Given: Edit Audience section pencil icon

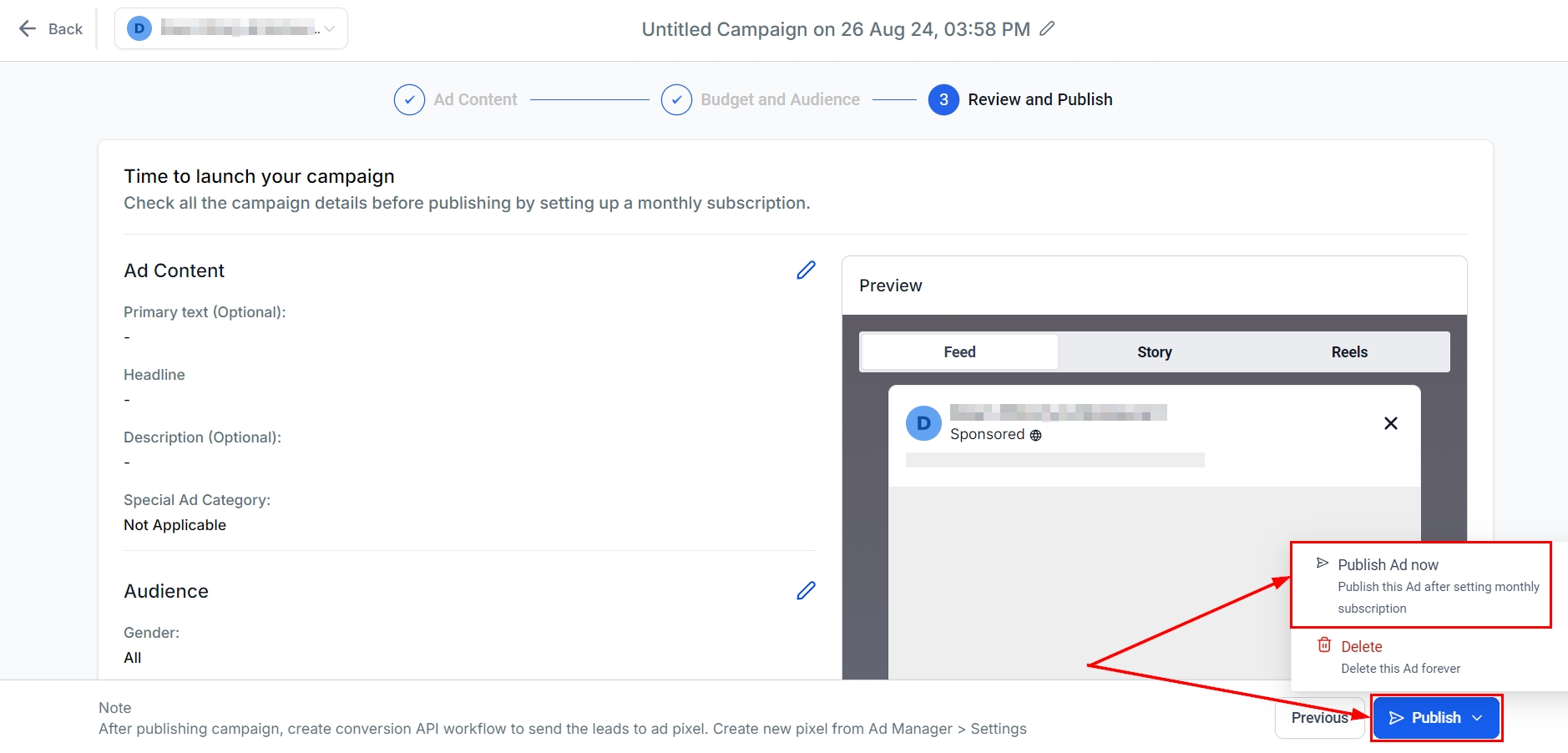Looking at the screenshot, I should pyautogui.click(x=806, y=591).
